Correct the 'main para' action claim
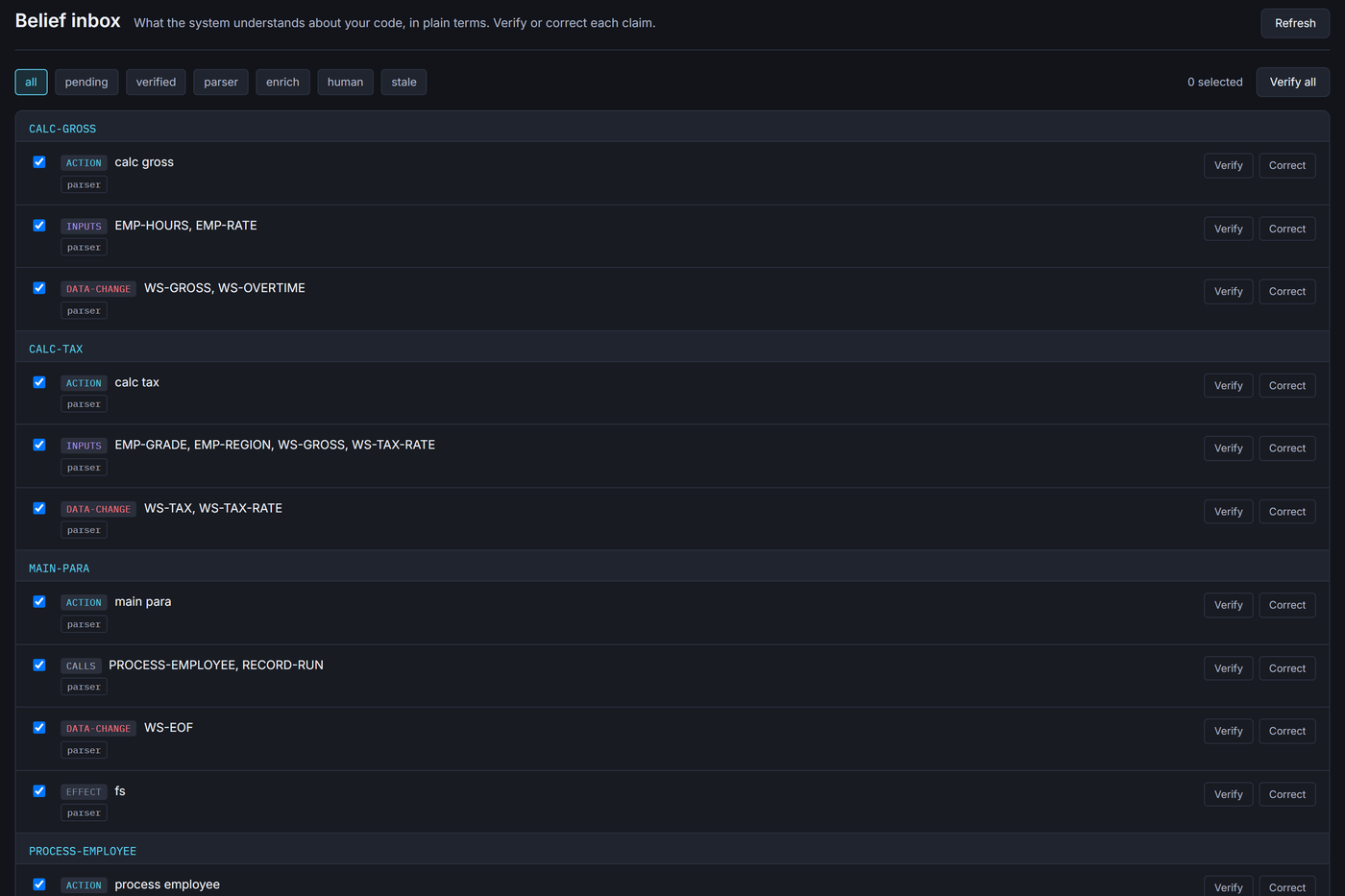The image size is (1345, 896). [x=1286, y=605]
